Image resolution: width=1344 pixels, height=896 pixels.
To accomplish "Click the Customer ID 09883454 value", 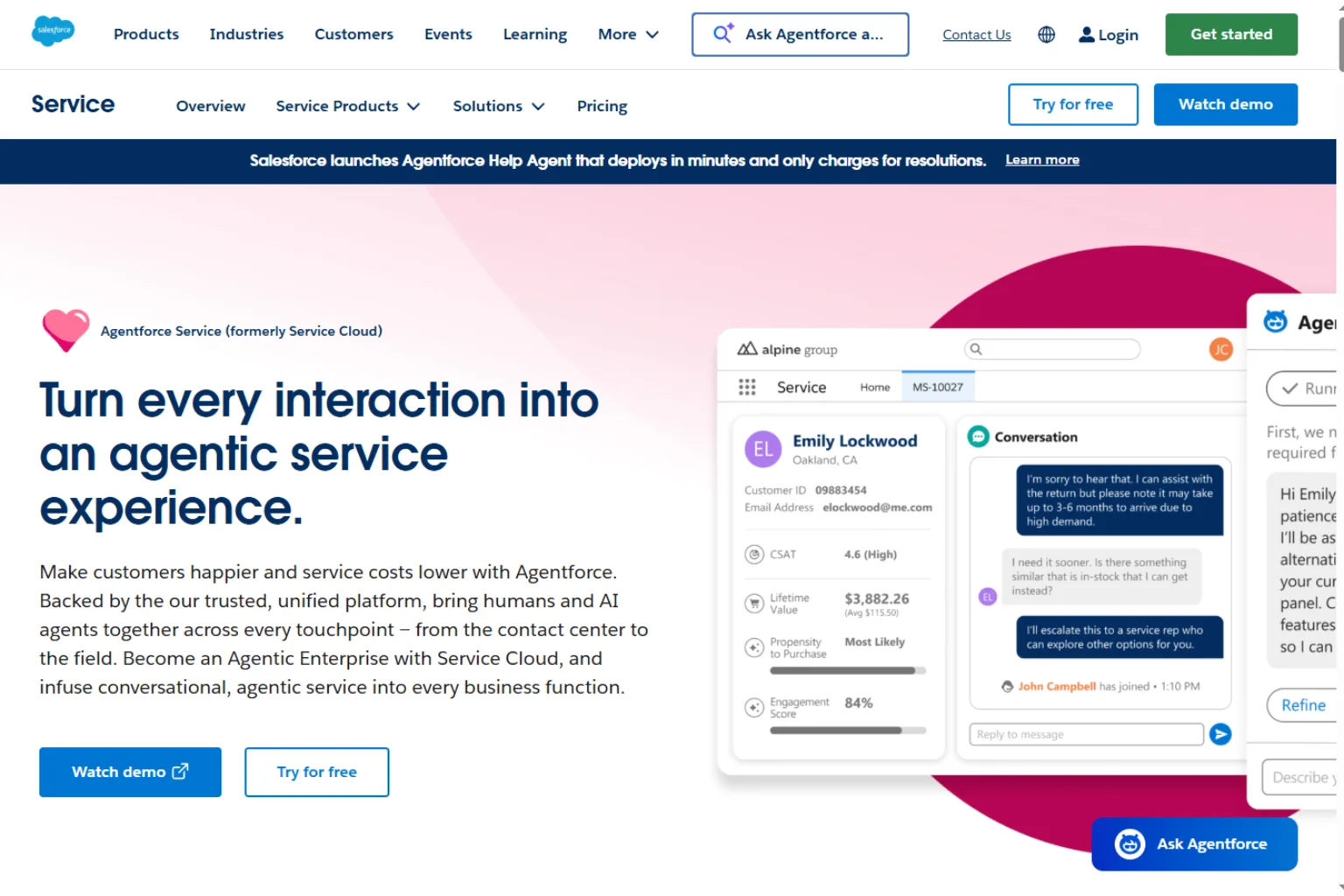I will pos(841,490).
